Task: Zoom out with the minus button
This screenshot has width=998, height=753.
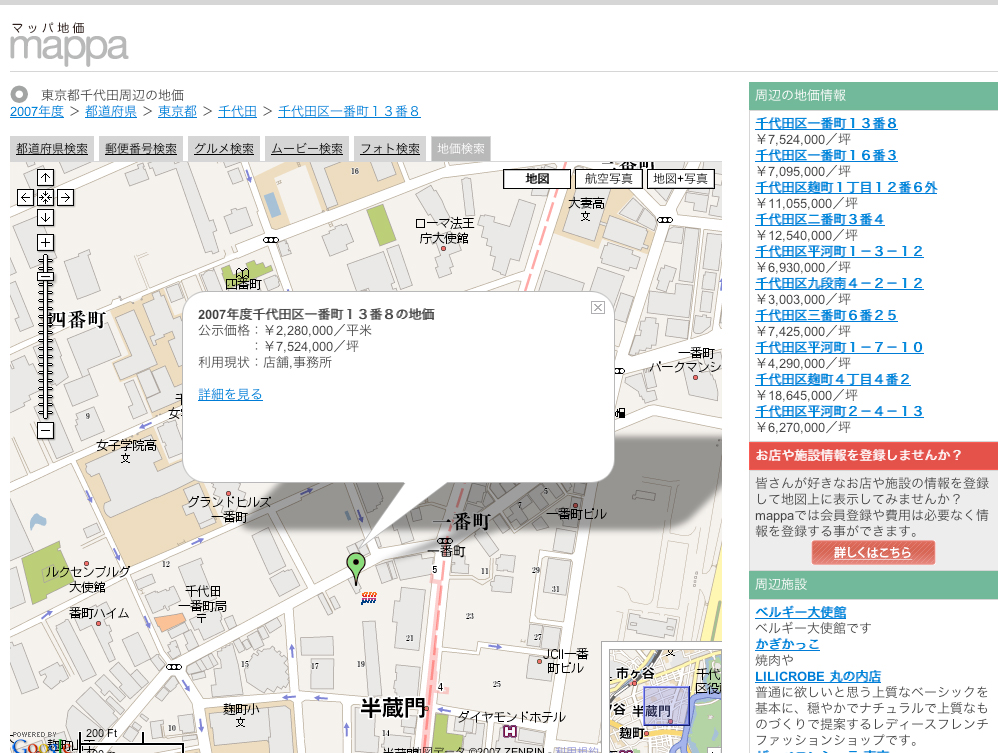Action: click(x=45, y=430)
